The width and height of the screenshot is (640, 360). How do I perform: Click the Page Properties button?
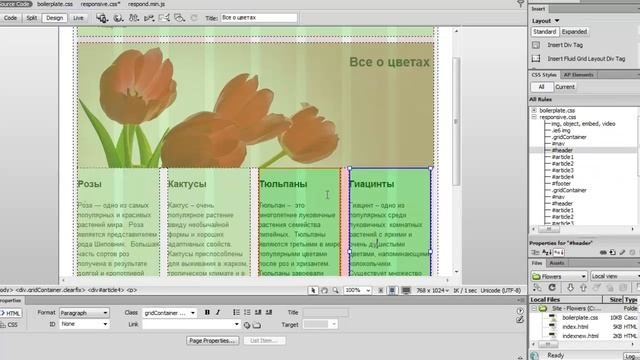(212, 340)
